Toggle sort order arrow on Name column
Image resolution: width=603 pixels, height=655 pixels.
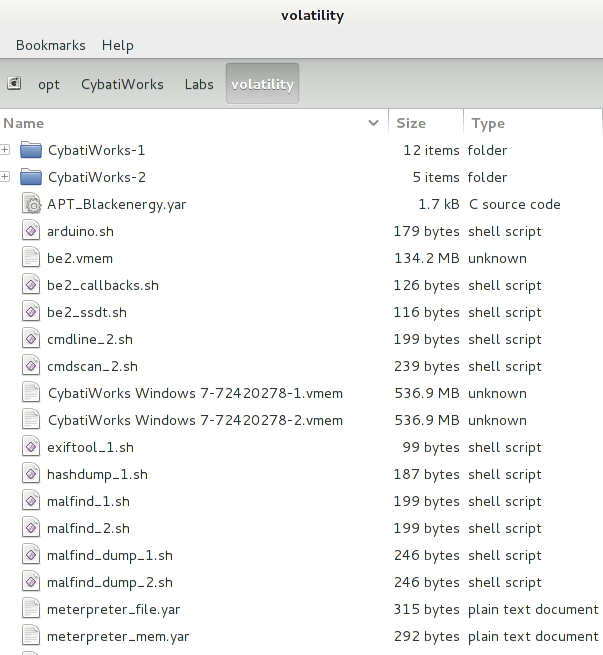[x=373, y=123]
